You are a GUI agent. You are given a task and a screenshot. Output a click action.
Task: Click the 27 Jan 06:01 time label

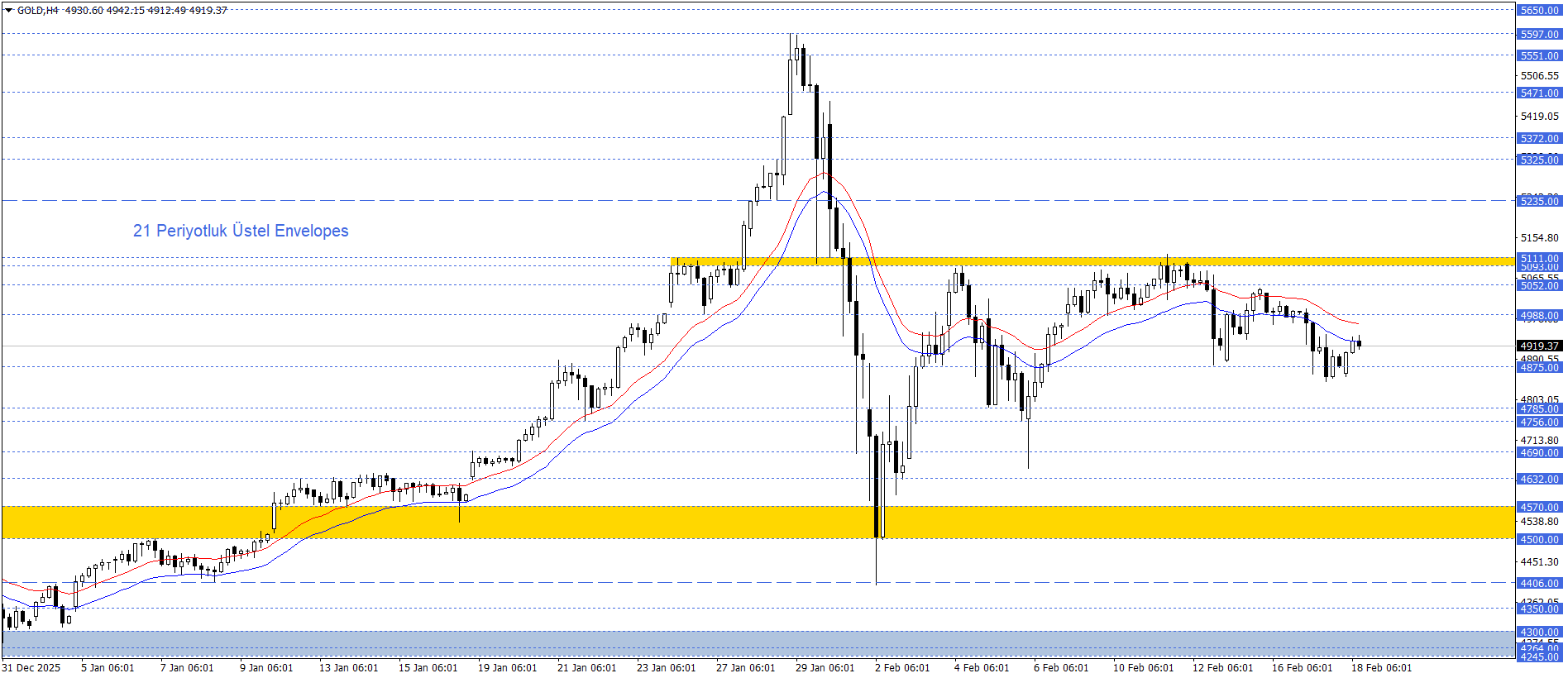(745, 668)
